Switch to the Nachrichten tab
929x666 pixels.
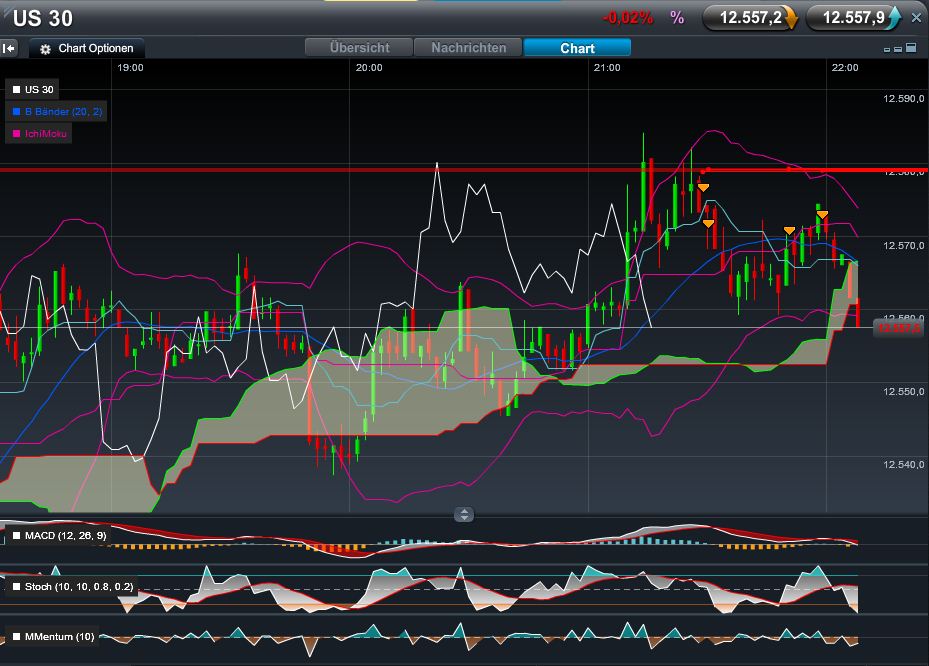pyautogui.click(x=468, y=47)
